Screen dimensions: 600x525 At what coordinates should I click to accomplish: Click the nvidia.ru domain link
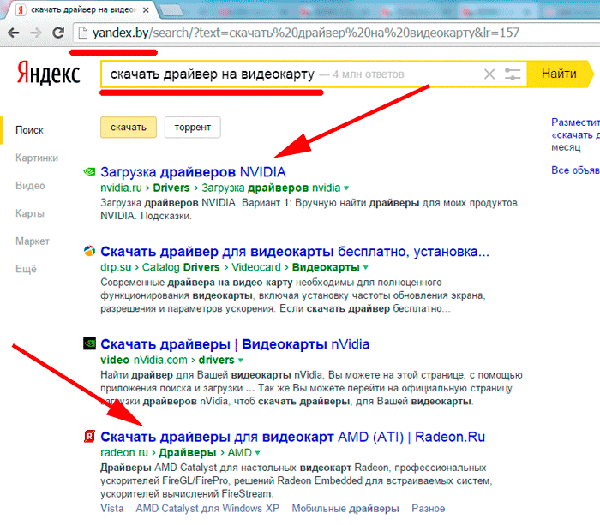pyautogui.click(x=121, y=188)
